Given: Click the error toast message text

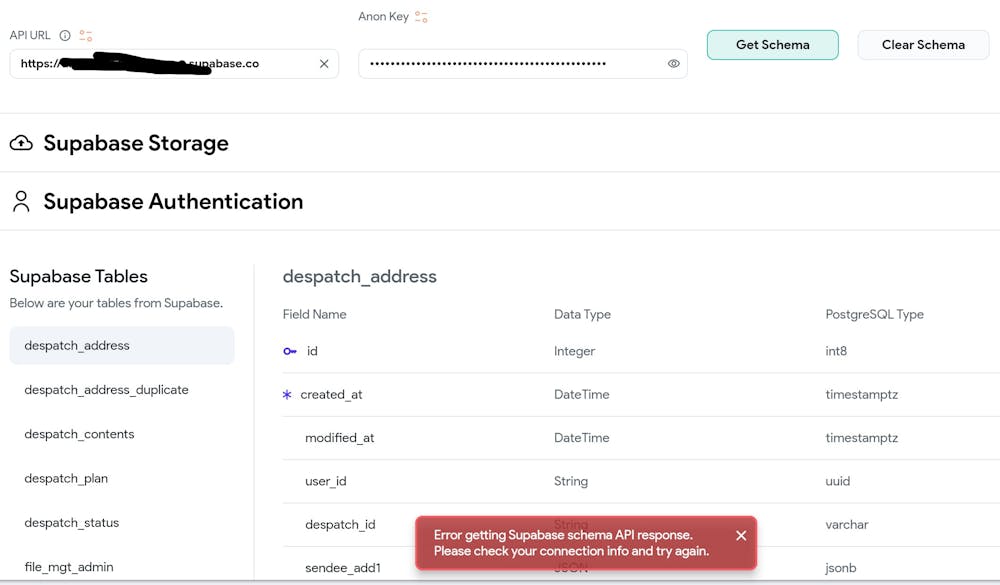Looking at the screenshot, I should pyautogui.click(x=571, y=544).
